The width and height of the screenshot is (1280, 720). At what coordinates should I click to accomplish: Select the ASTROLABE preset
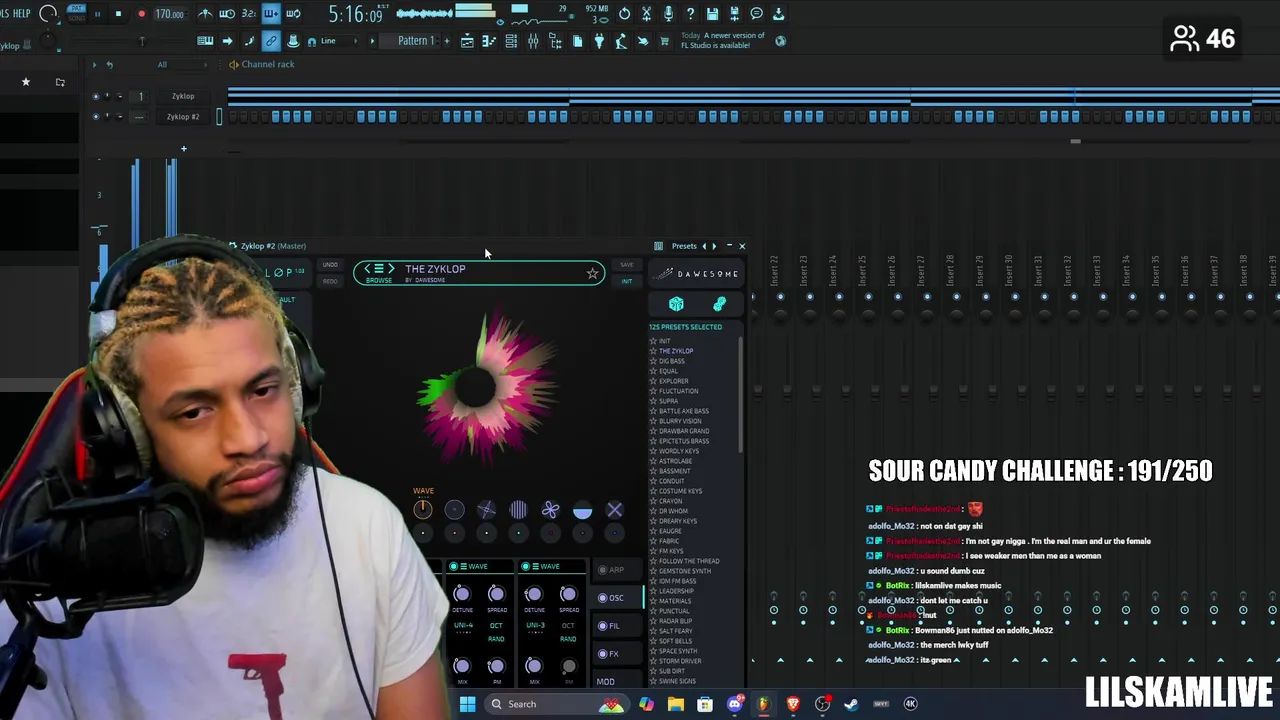[675, 461]
